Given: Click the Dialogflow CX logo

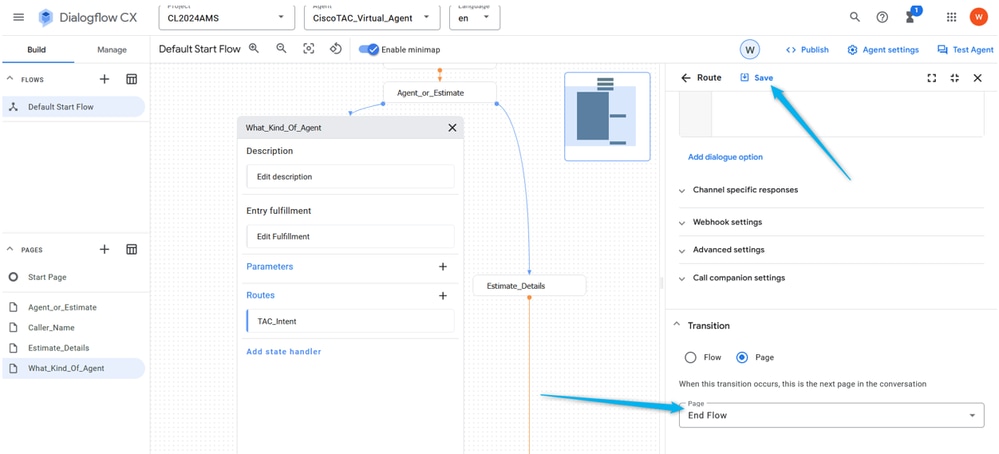Looking at the screenshot, I should click(87, 17).
